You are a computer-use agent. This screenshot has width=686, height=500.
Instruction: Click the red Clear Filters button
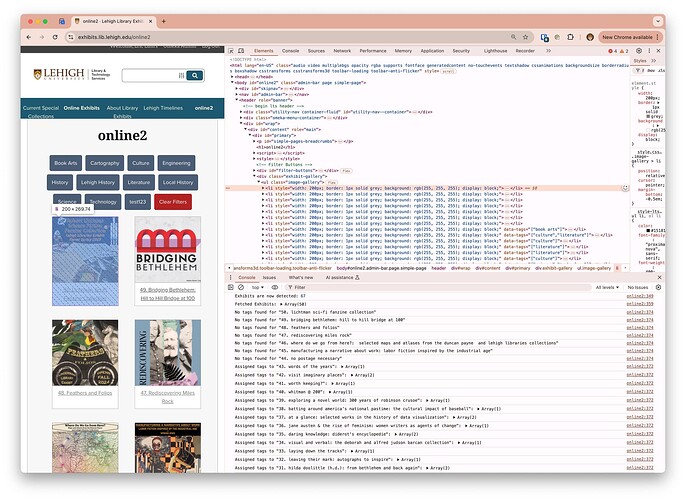click(x=173, y=202)
